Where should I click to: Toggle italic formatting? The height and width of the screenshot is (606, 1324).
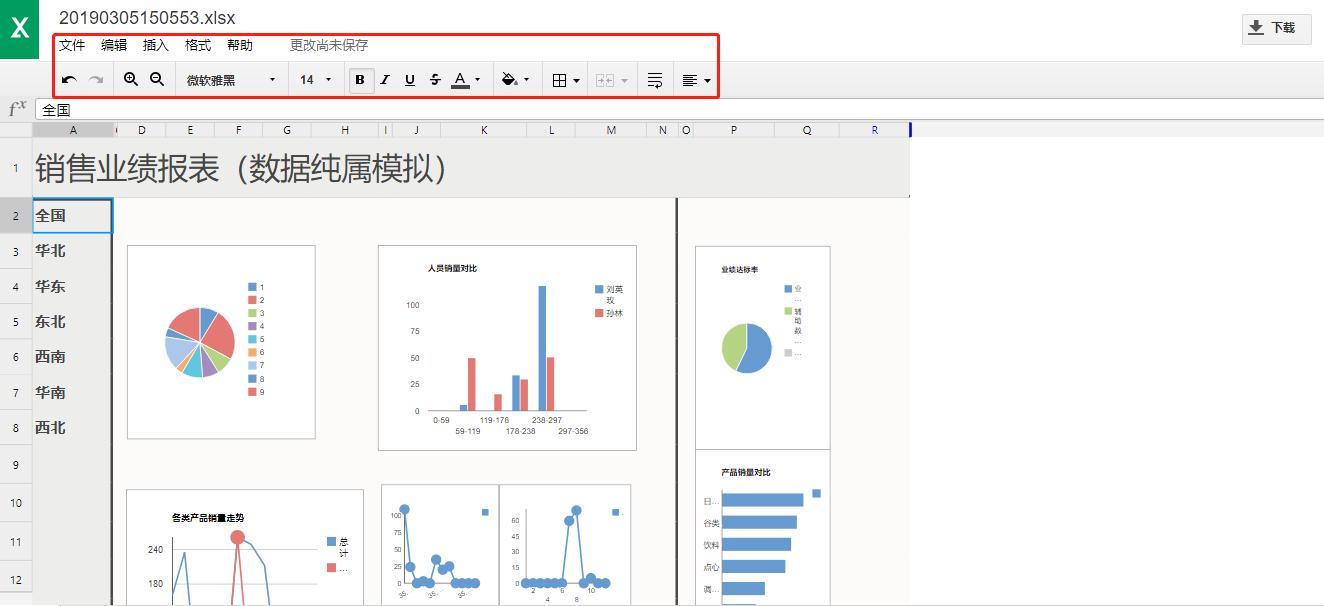pyautogui.click(x=385, y=79)
